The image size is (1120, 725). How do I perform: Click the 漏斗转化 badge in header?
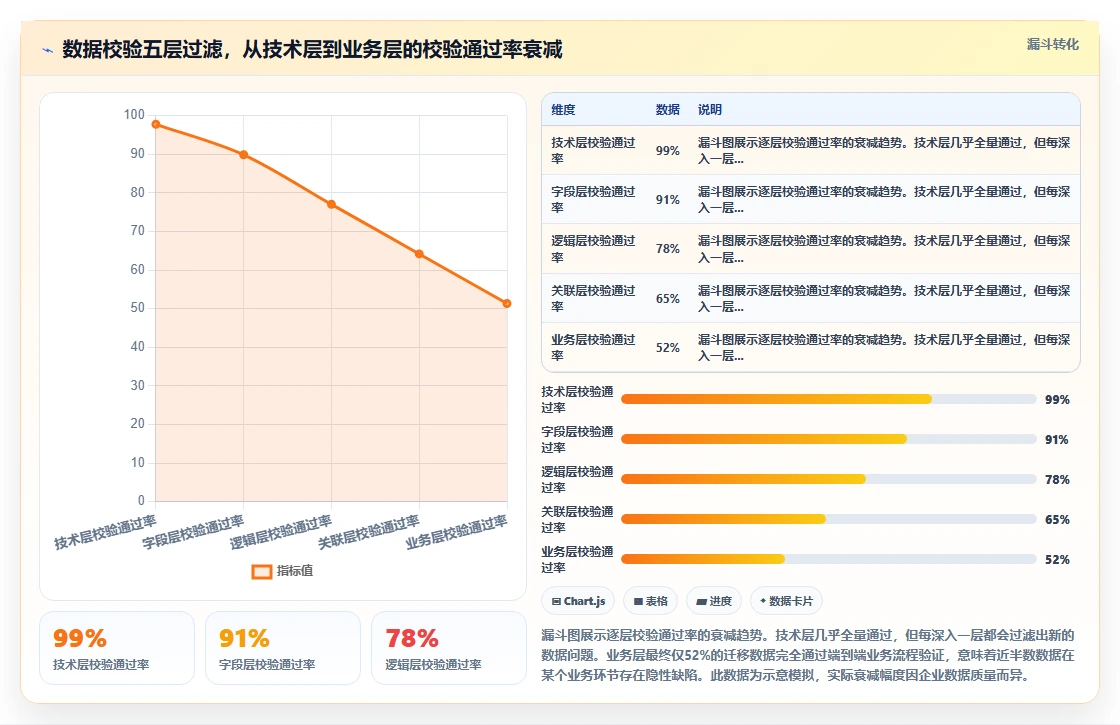pos(1052,44)
